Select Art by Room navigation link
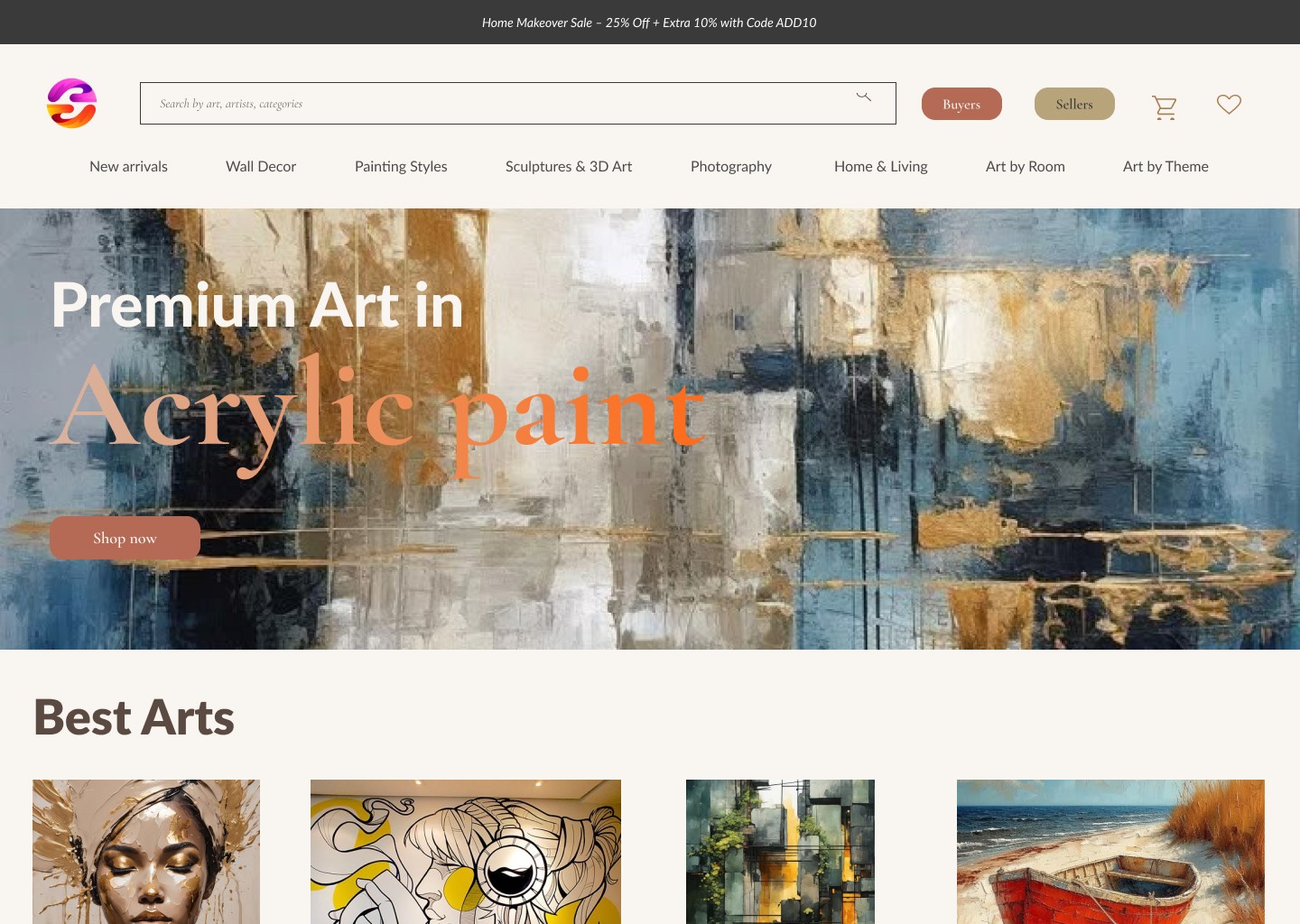 click(x=1026, y=166)
